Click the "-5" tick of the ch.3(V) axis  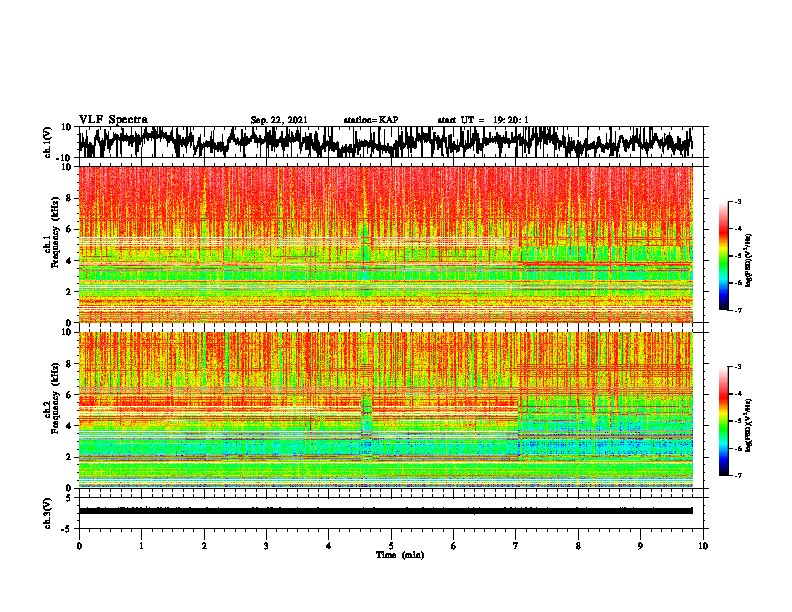[x=67, y=529]
